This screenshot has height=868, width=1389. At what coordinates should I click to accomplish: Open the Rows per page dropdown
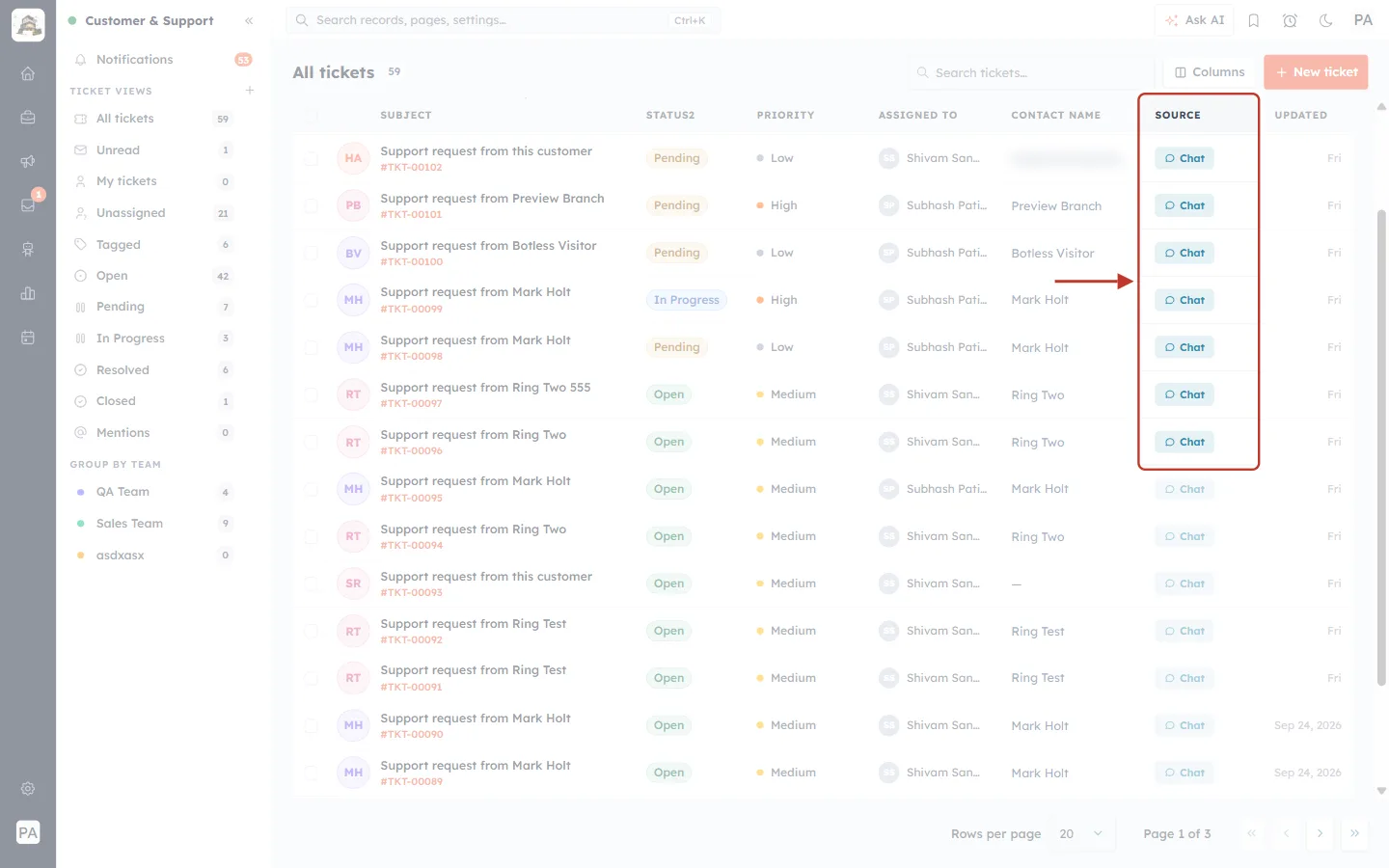(1081, 833)
